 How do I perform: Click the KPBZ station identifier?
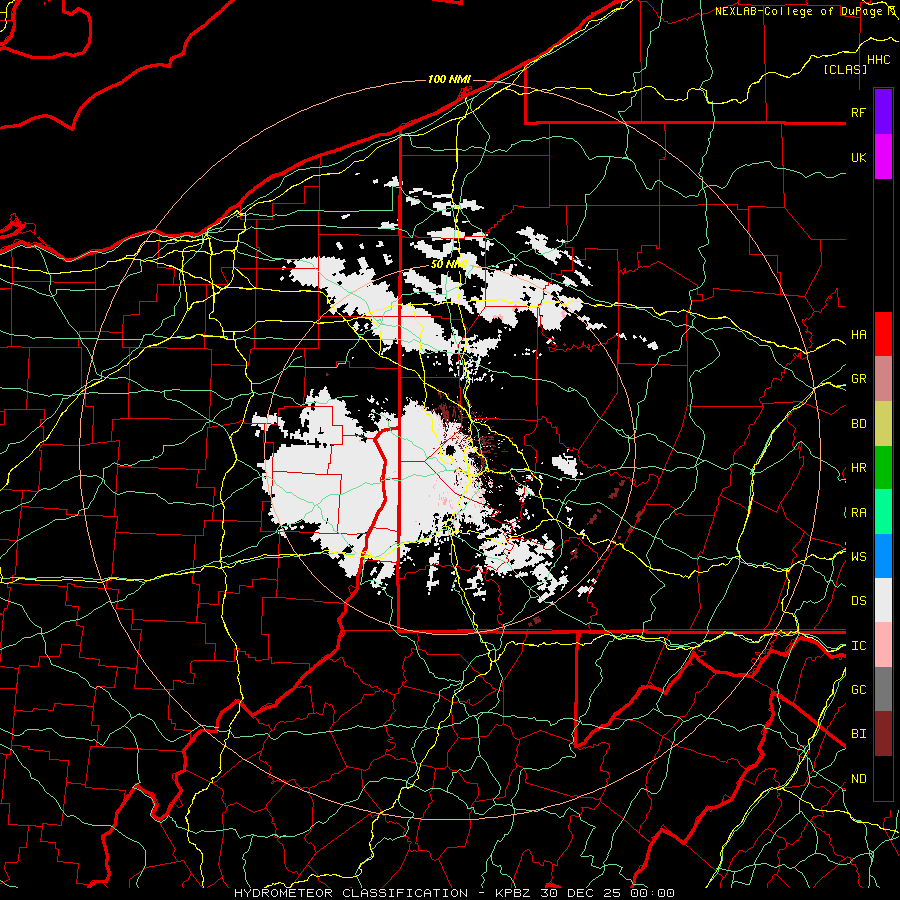pos(514,893)
